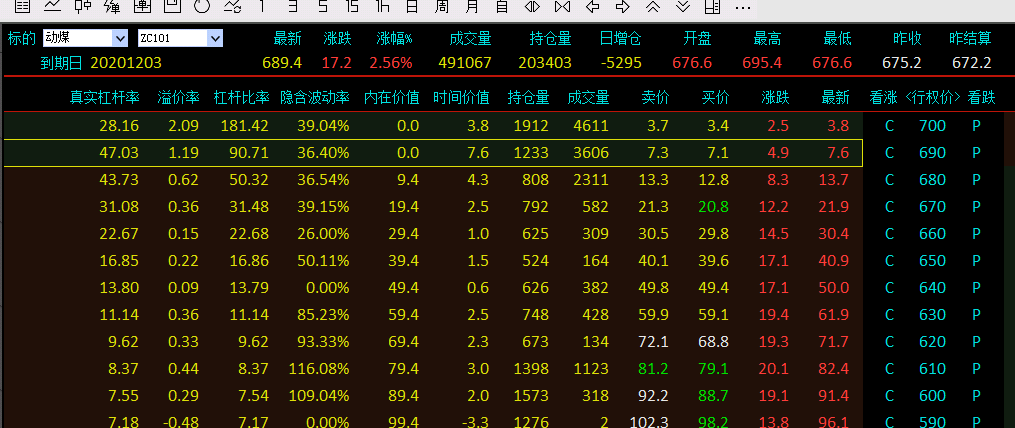Image resolution: width=1015 pixels, height=428 pixels.
Task: Go forward with the right arrow icon
Action: [x=622, y=6]
